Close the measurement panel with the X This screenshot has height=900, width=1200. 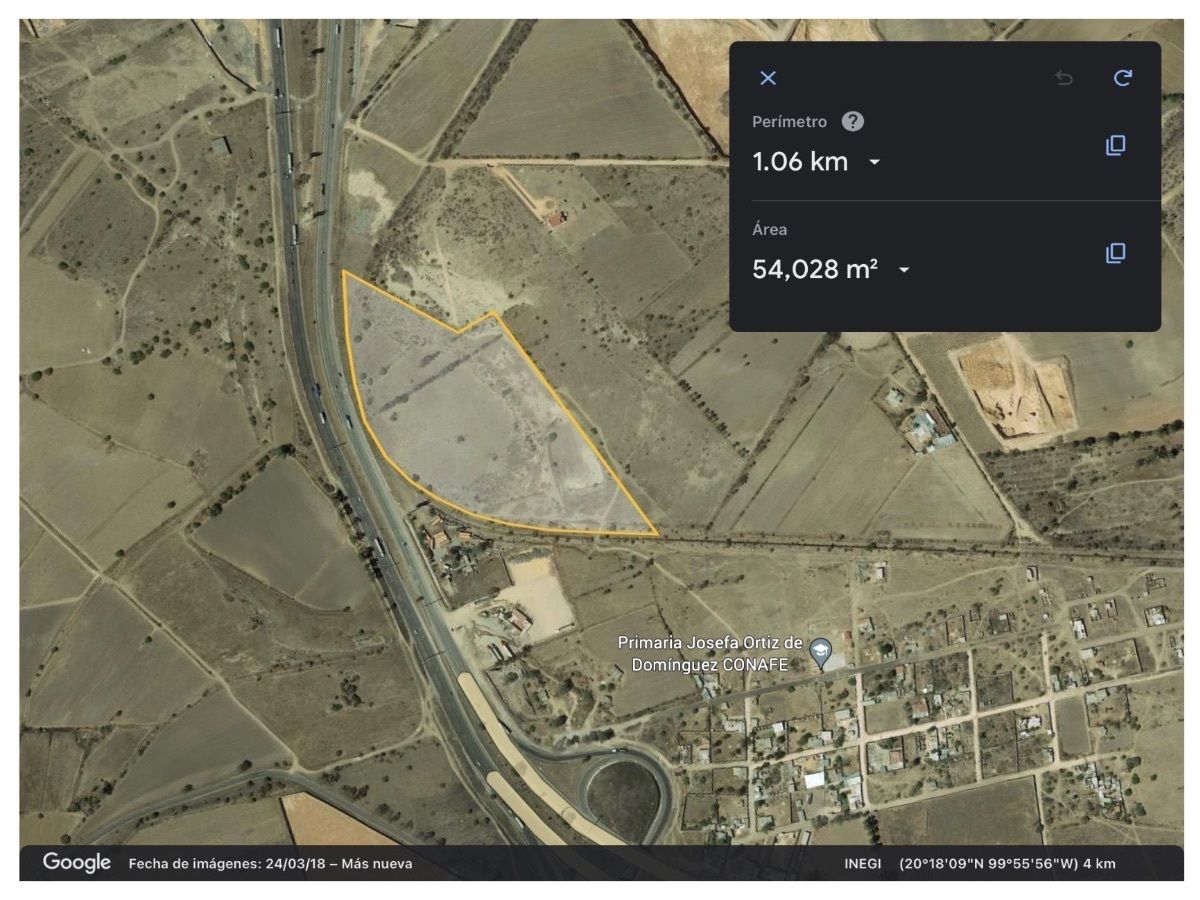click(768, 78)
